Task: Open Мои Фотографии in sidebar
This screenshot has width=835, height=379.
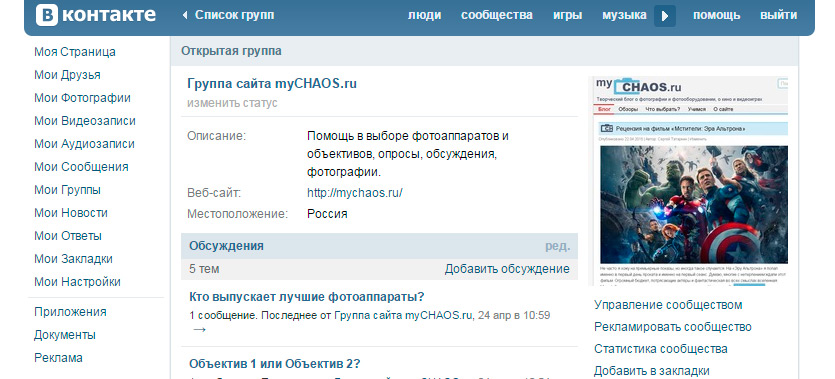Action: 82,98
